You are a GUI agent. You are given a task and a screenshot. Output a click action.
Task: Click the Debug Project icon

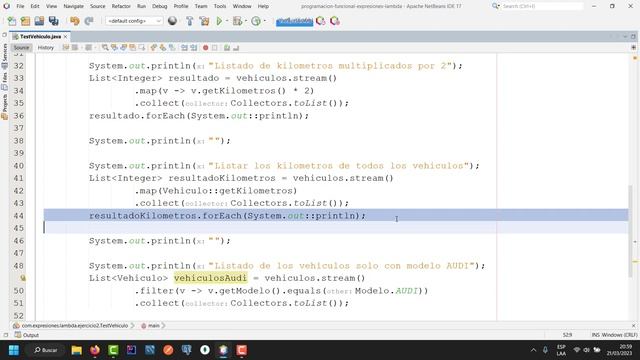237,21
